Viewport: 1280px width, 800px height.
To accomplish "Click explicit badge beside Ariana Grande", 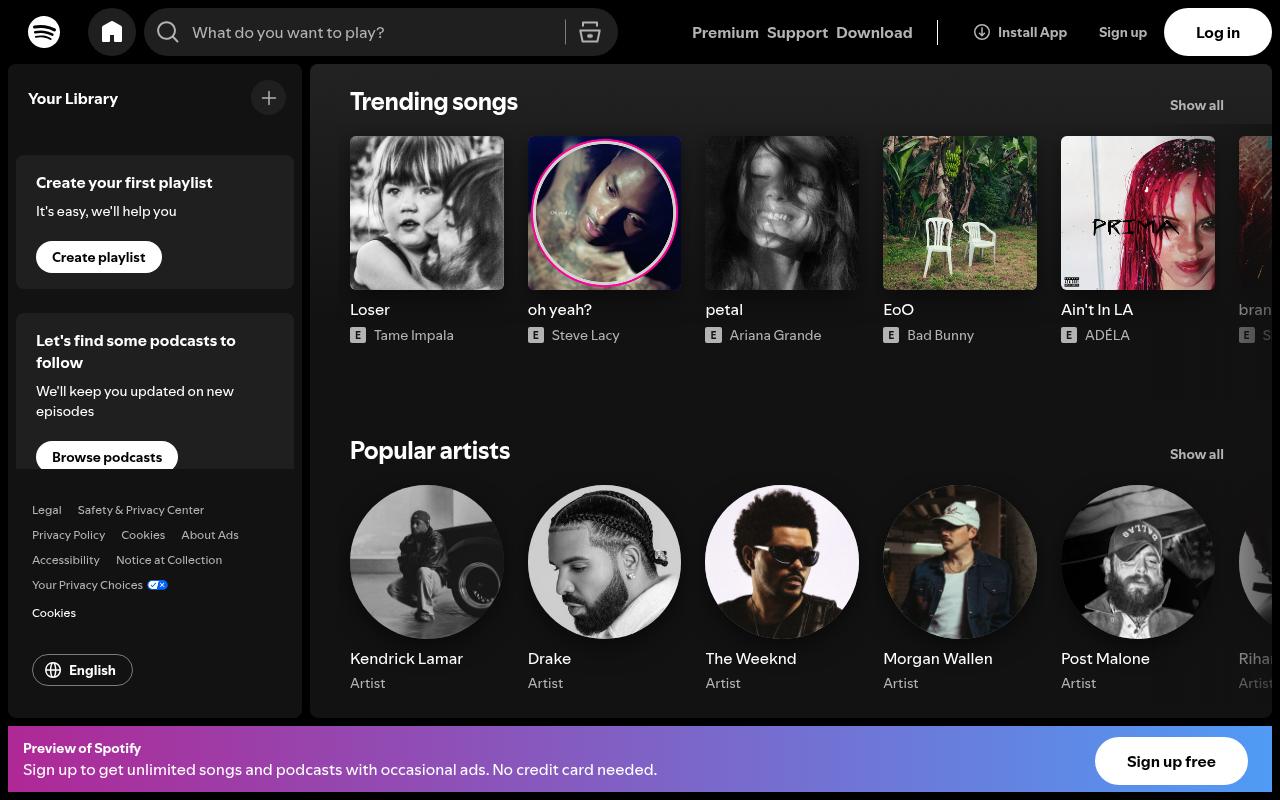I will [713, 335].
